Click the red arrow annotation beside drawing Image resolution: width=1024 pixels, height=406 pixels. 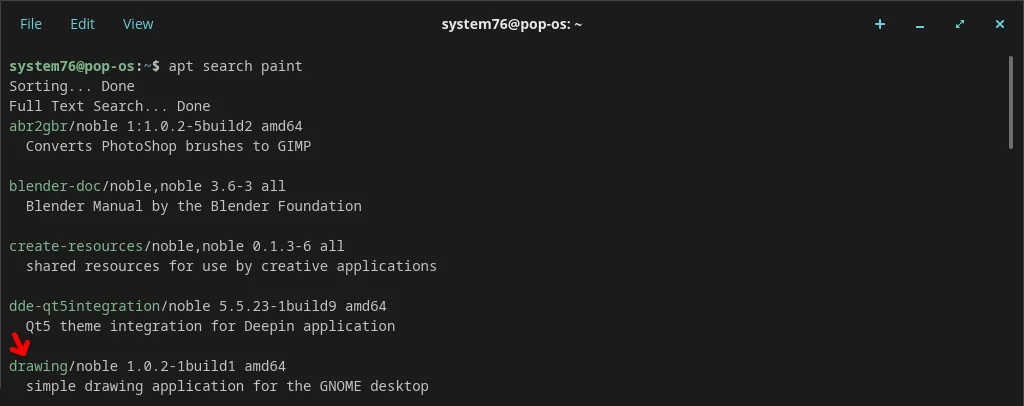(x=20, y=347)
